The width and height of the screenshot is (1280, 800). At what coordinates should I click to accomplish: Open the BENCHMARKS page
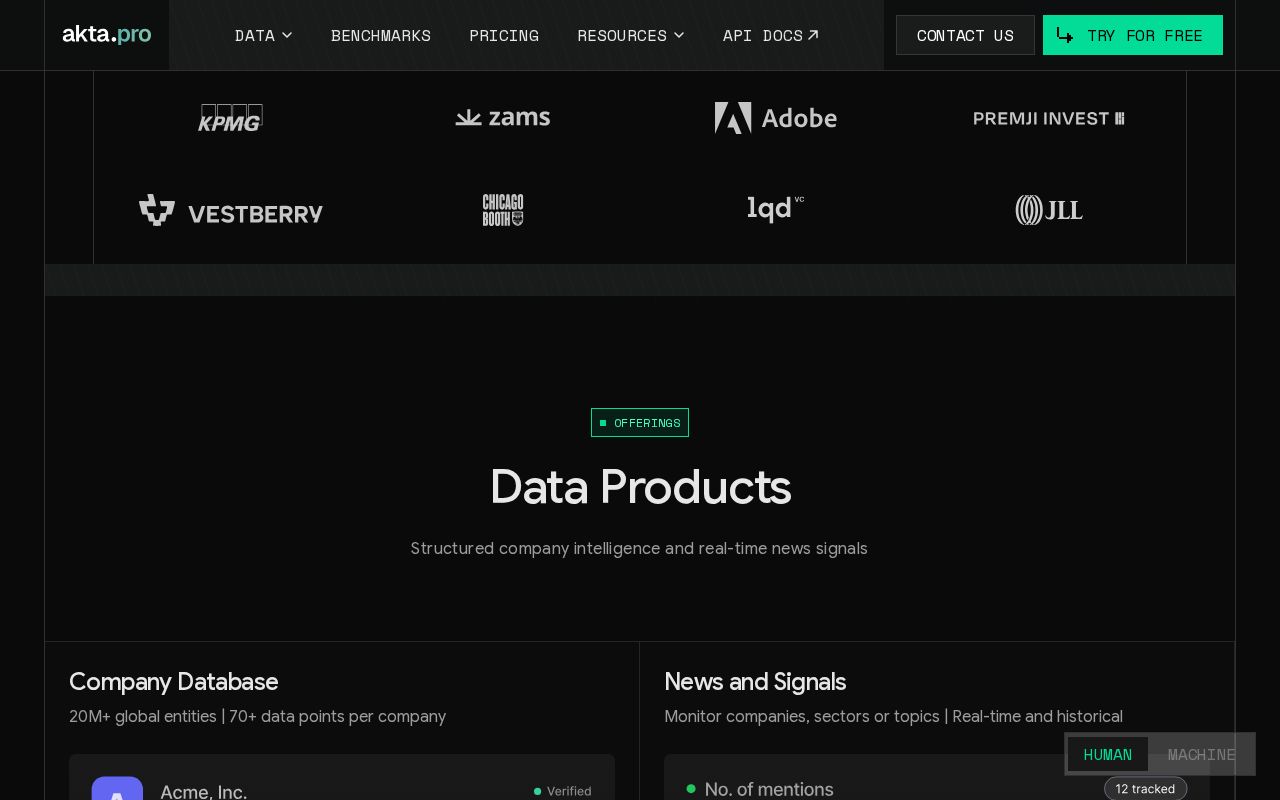381,35
